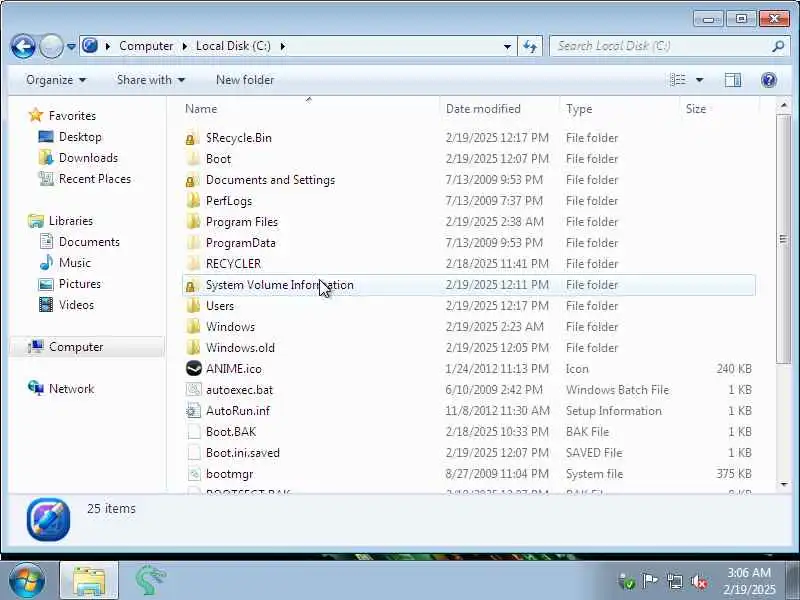Select the Boot folder icon
800x600 pixels.
coord(193,159)
